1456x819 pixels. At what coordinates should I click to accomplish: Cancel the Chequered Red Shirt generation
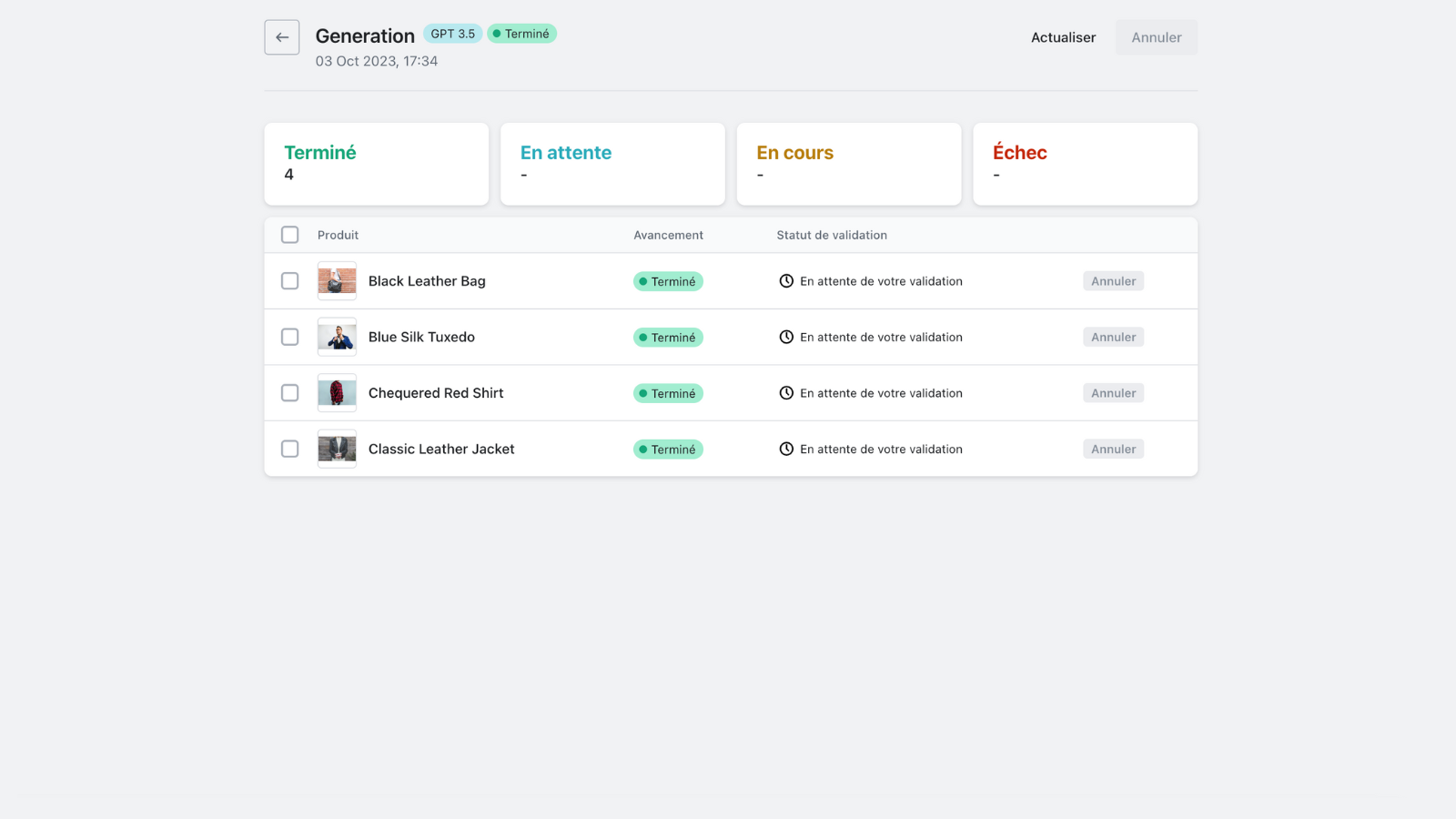point(1113,393)
